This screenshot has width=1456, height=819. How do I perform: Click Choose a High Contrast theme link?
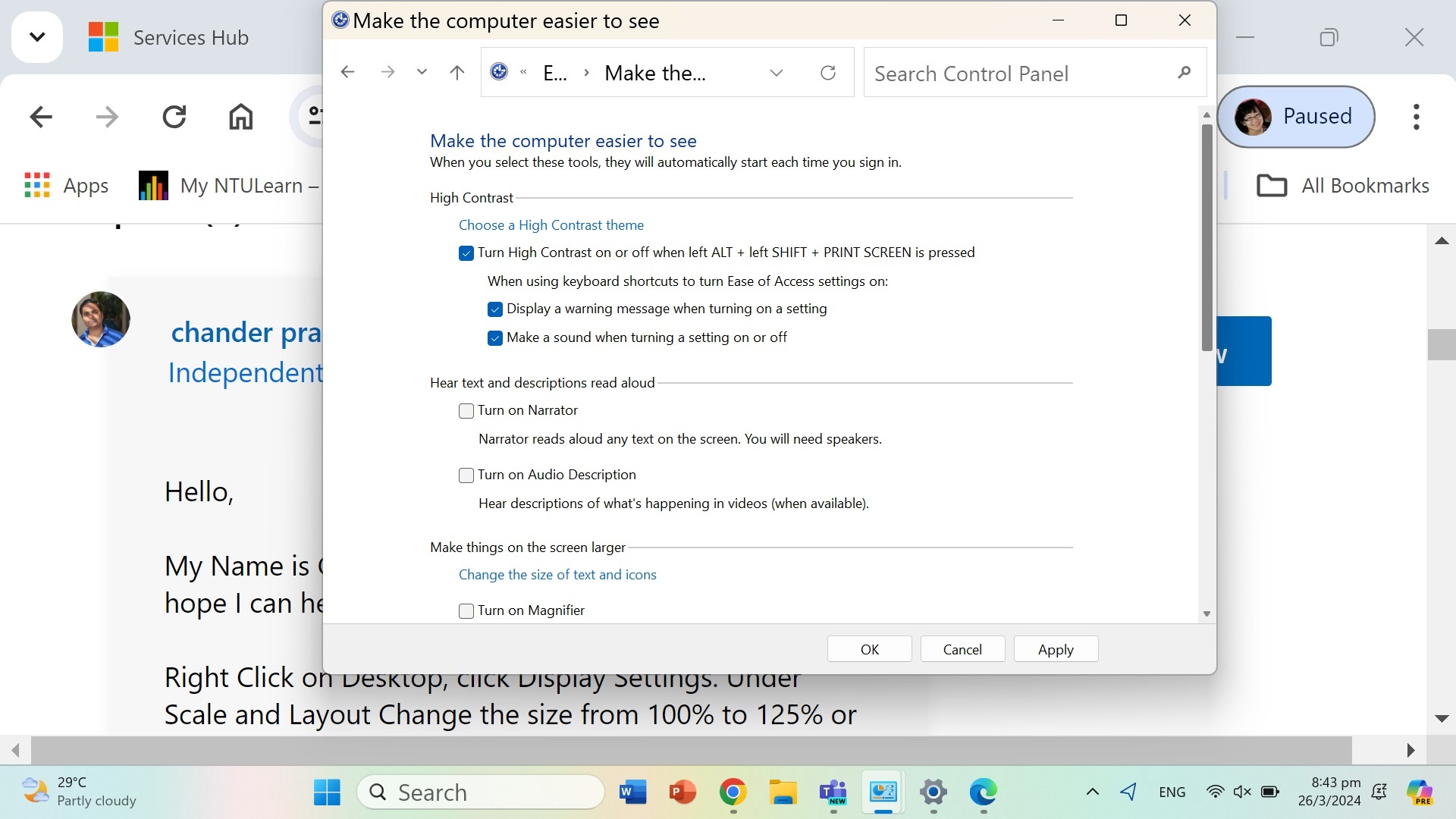point(551,224)
